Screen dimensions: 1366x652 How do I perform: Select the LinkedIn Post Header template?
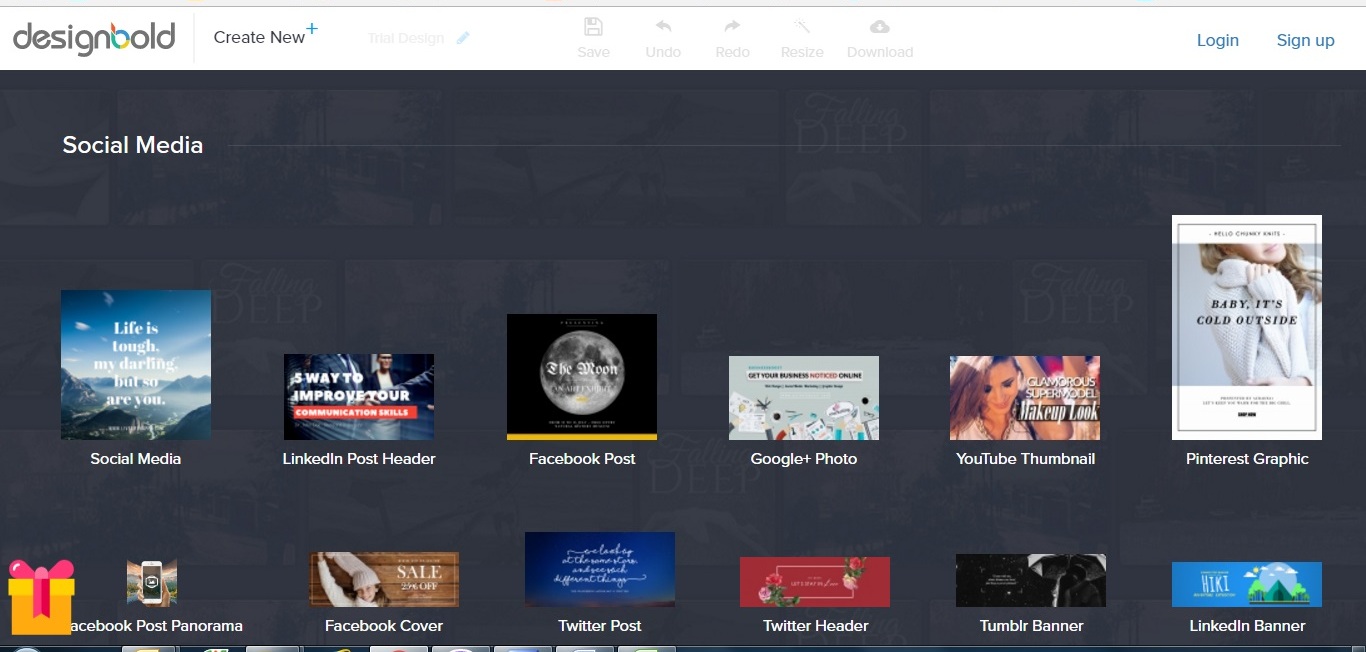tap(359, 397)
